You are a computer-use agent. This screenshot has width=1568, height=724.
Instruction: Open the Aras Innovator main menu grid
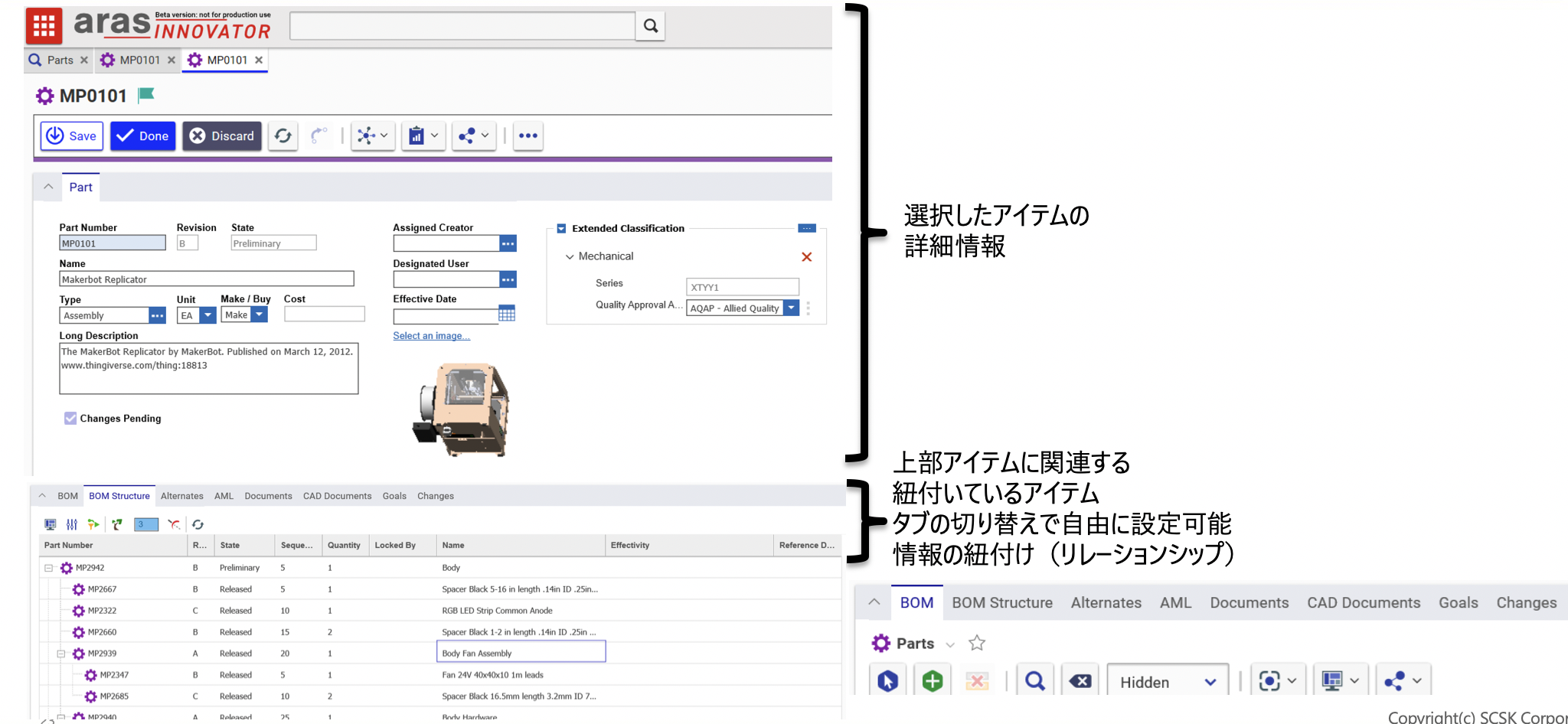pyautogui.click(x=44, y=26)
